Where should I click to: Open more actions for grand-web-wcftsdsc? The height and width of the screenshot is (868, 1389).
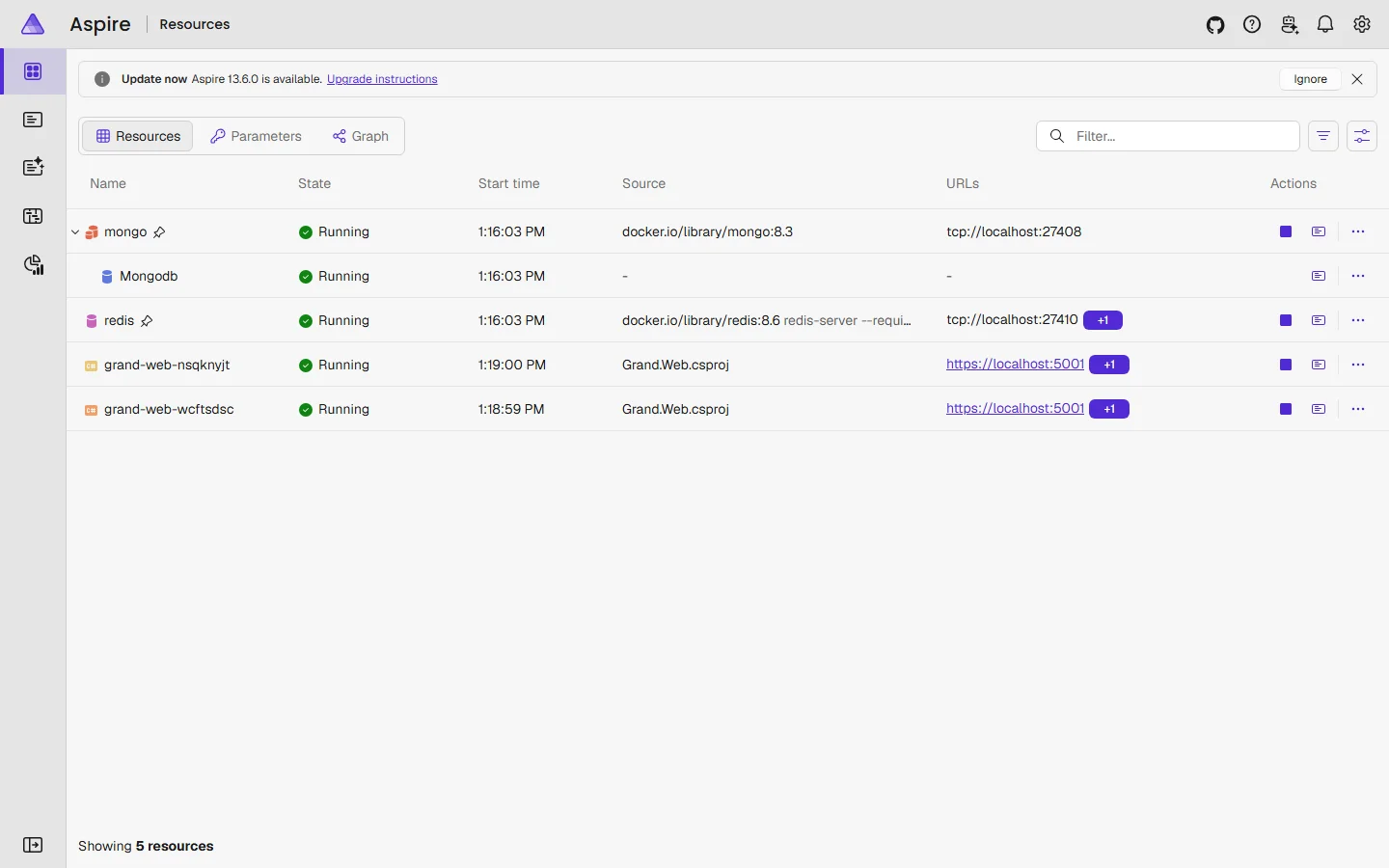click(x=1358, y=409)
